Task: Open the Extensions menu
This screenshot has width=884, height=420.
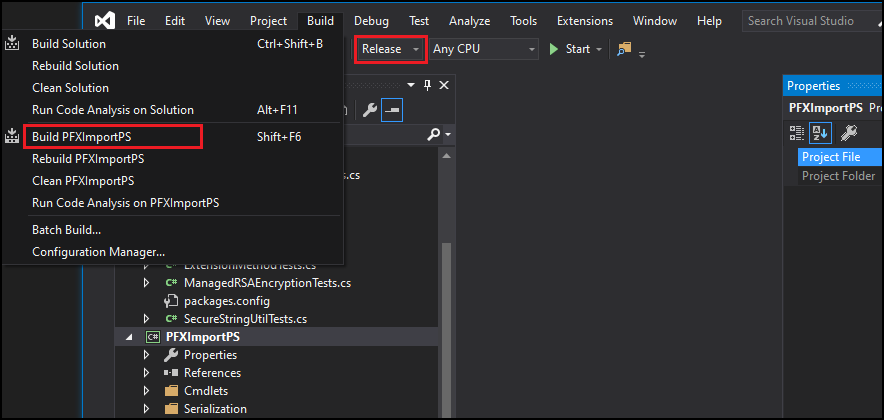Action: pos(585,21)
